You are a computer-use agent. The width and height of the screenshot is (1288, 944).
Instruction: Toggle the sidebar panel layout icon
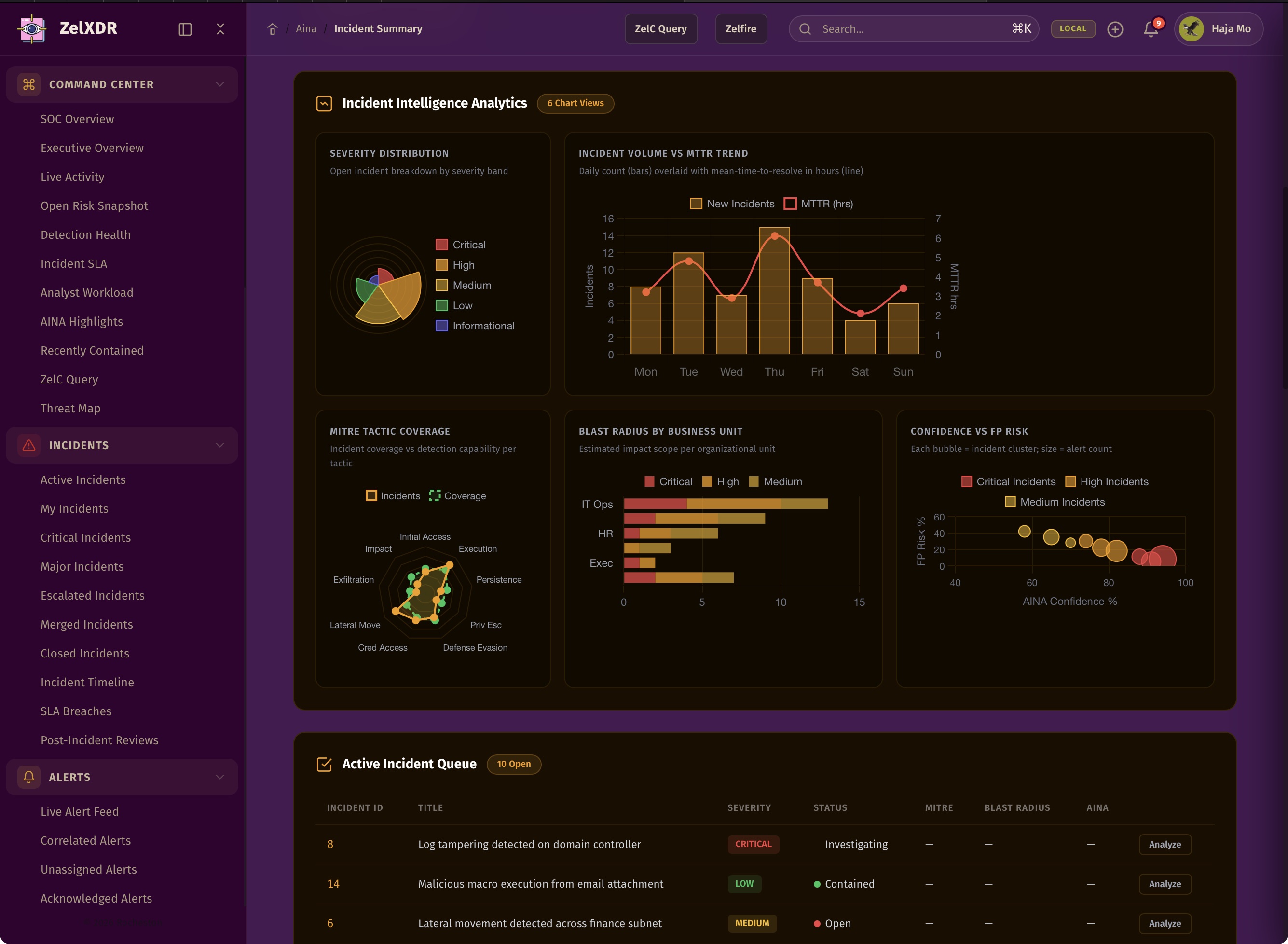click(x=185, y=29)
